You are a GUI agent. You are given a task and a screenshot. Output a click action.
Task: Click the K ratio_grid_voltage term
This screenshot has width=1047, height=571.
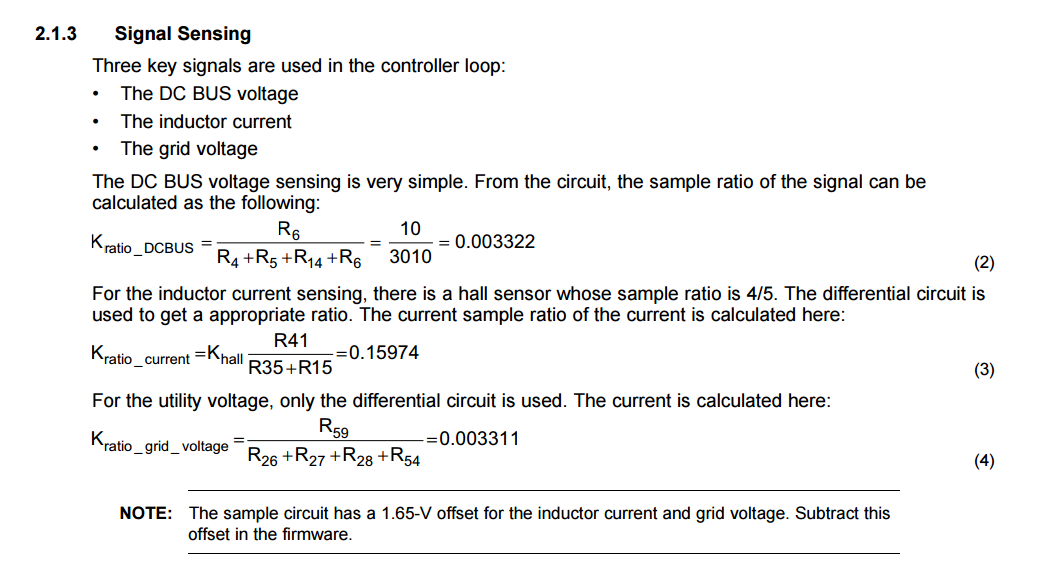(x=159, y=443)
